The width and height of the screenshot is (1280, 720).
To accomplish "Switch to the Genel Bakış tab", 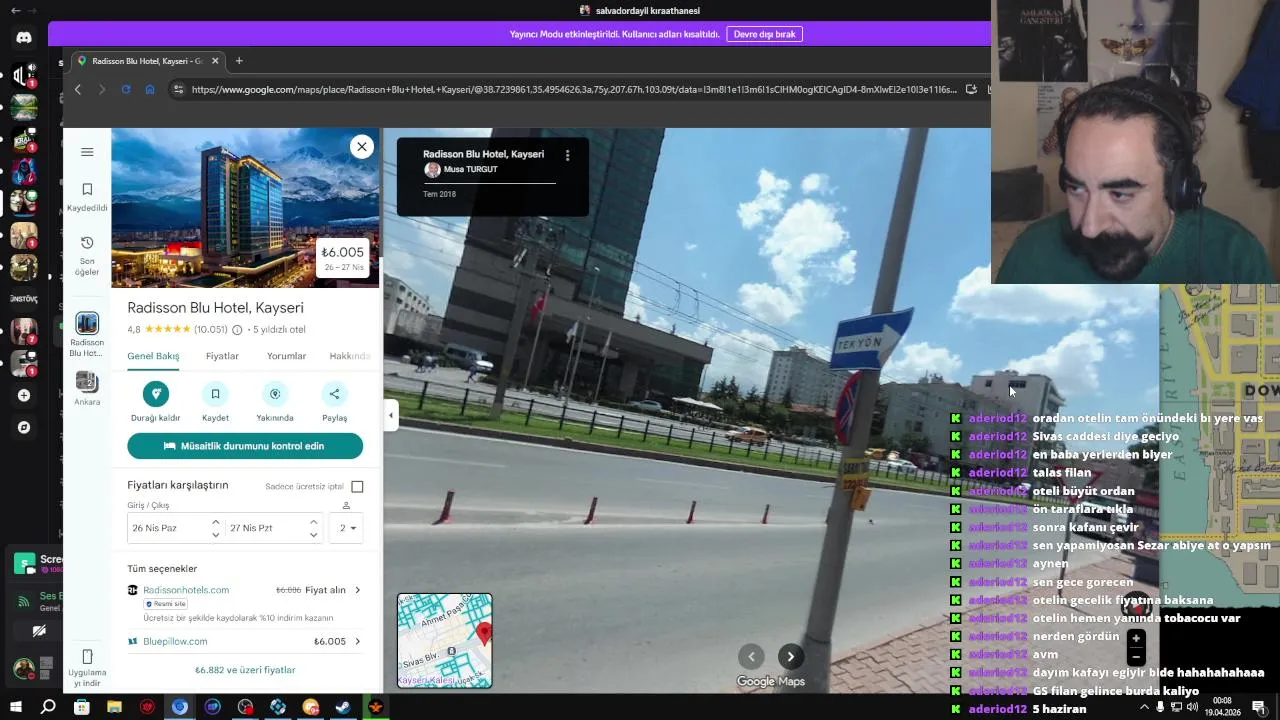I will point(153,357).
